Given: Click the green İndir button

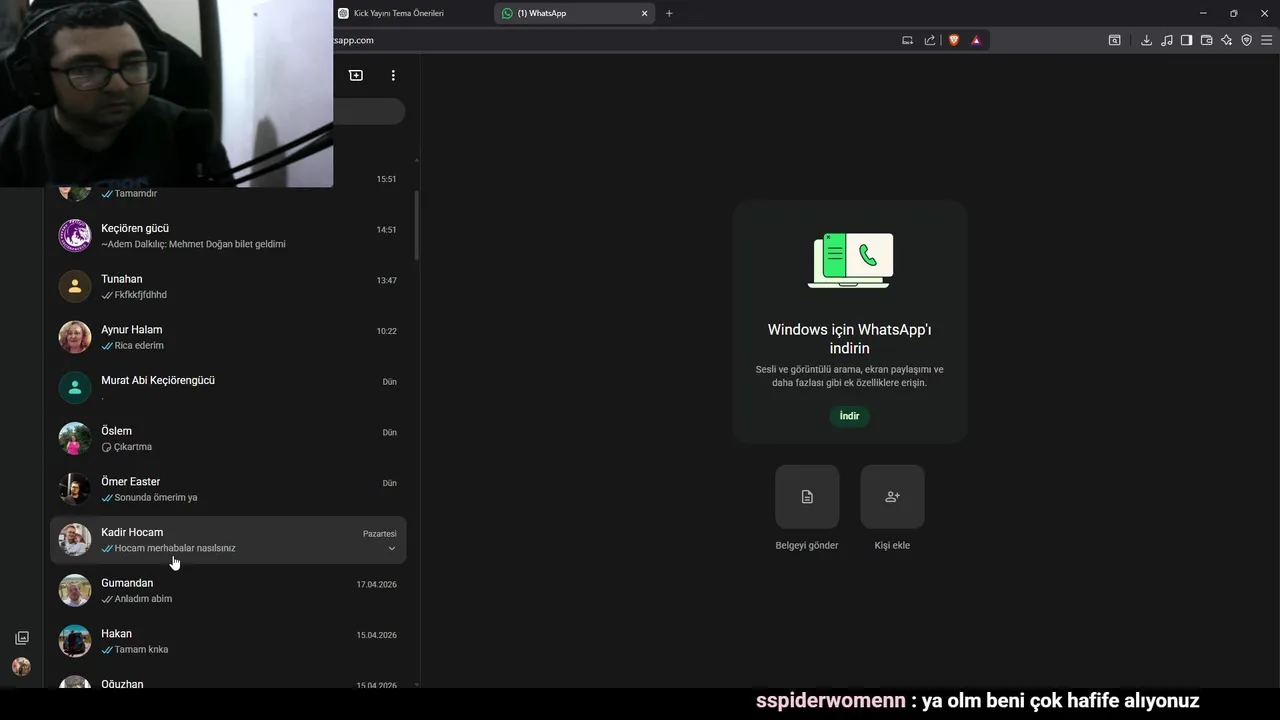Looking at the screenshot, I should [x=849, y=416].
